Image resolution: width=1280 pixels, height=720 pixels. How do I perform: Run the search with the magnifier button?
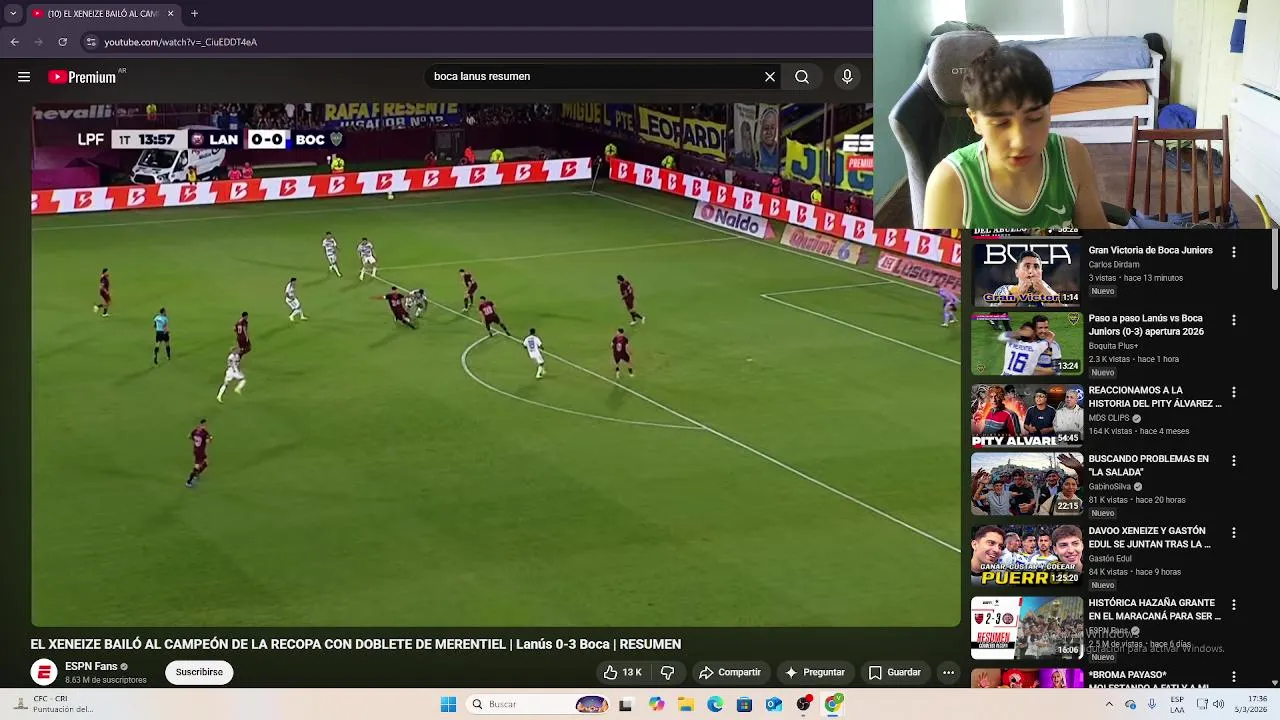(x=802, y=77)
